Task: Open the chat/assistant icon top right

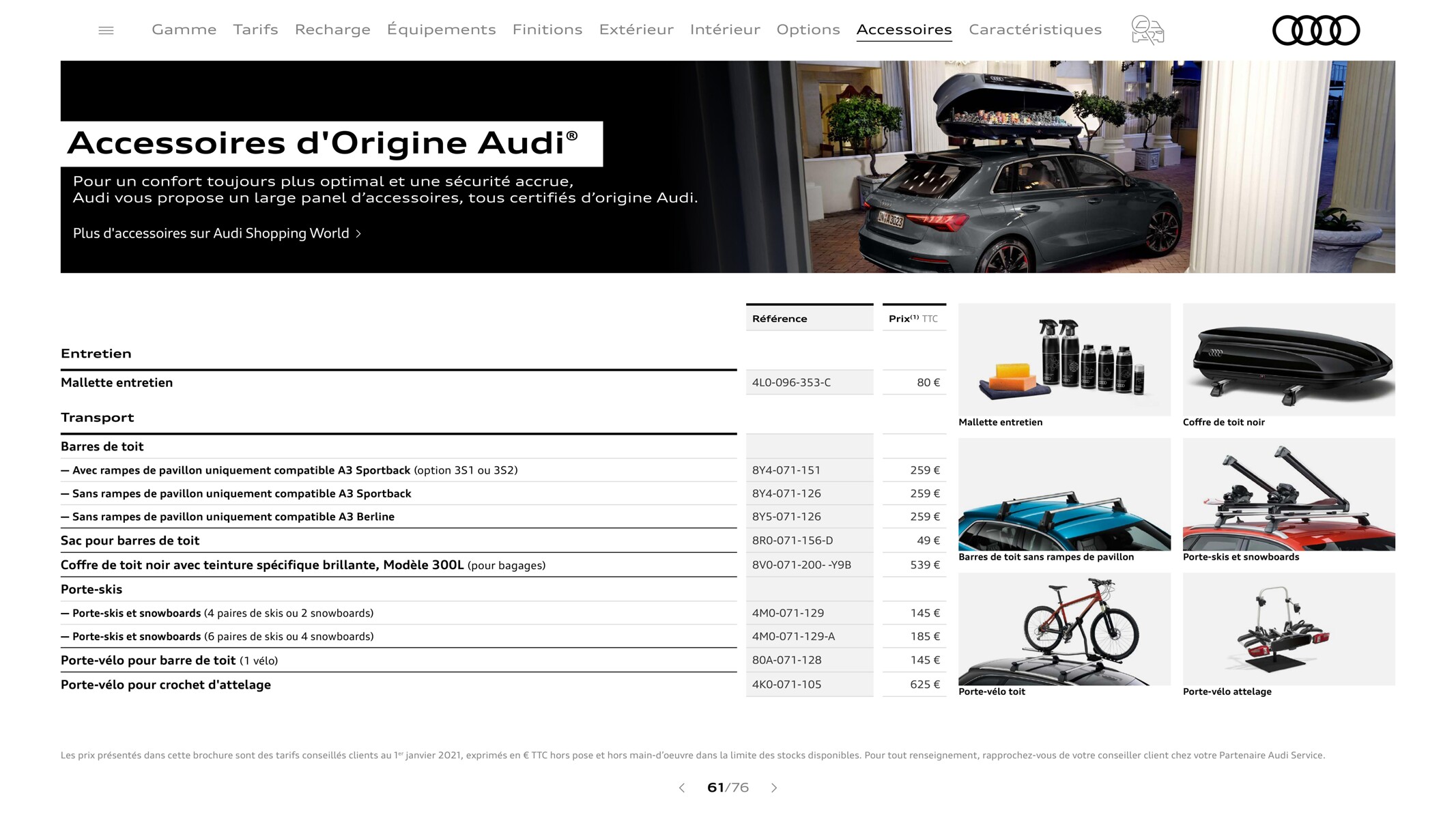Action: (1147, 29)
